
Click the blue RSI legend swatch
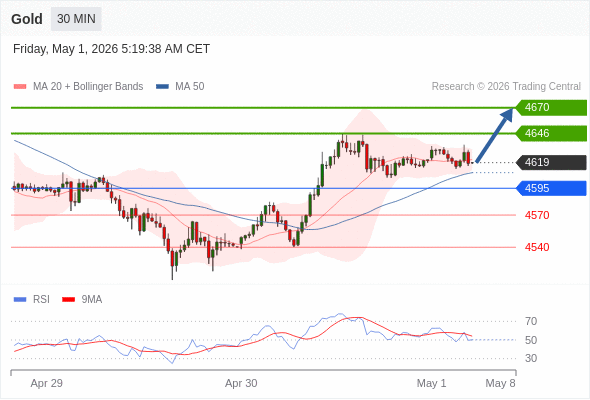click(20, 300)
